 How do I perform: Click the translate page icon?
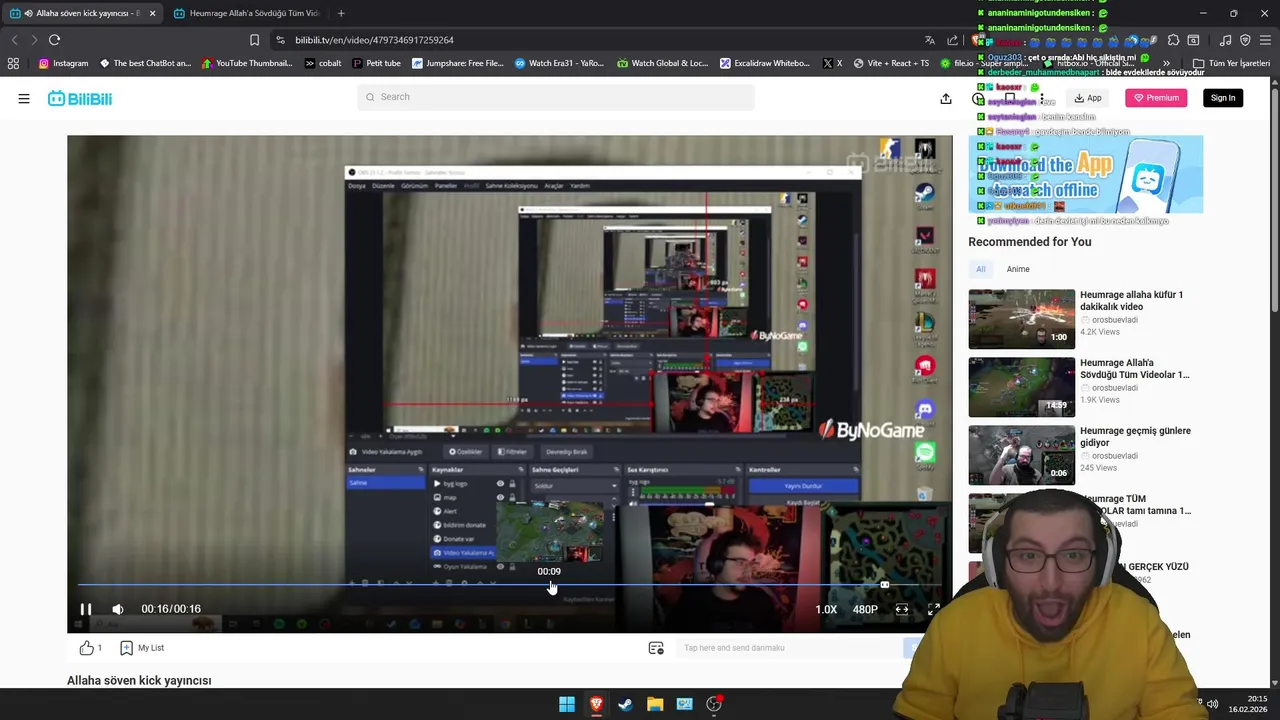point(930,40)
